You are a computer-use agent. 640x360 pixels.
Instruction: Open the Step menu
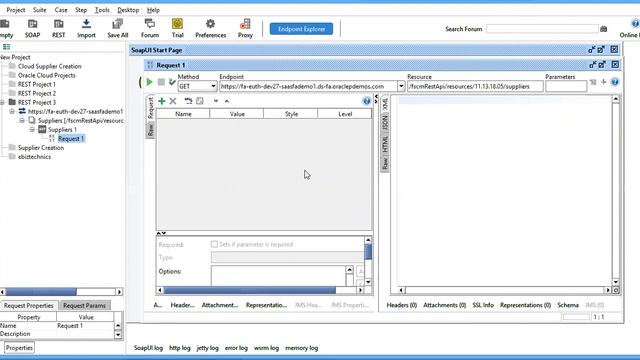point(81,10)
